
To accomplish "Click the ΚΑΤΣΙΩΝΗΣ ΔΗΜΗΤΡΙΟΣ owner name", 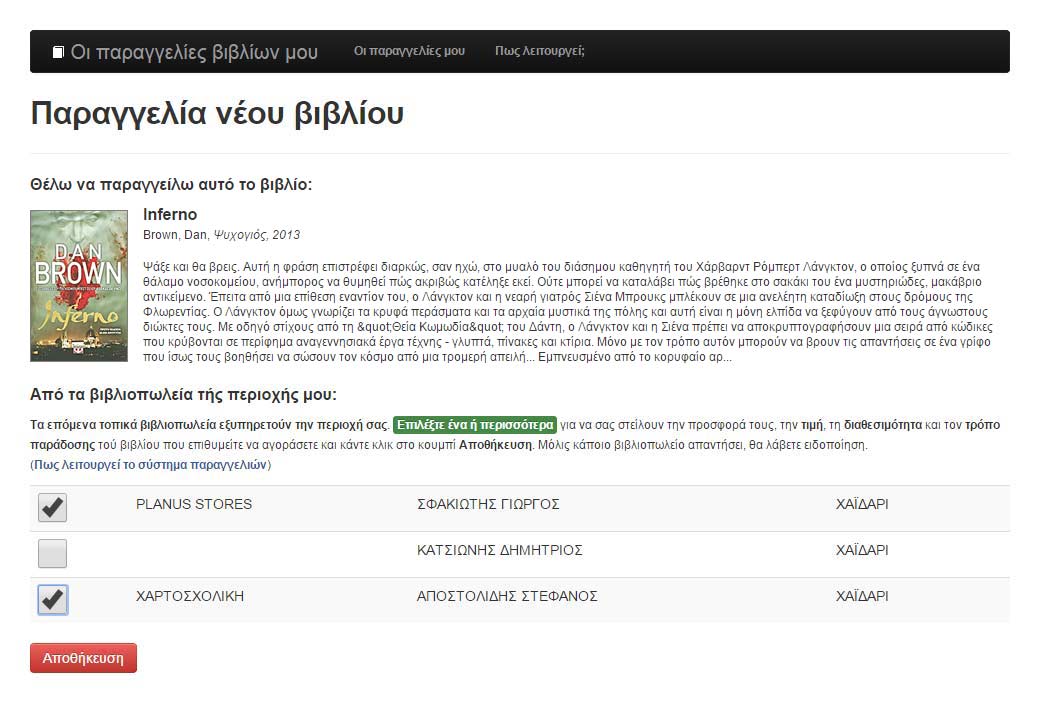I will pyautogui.click(x=499, y=550).
